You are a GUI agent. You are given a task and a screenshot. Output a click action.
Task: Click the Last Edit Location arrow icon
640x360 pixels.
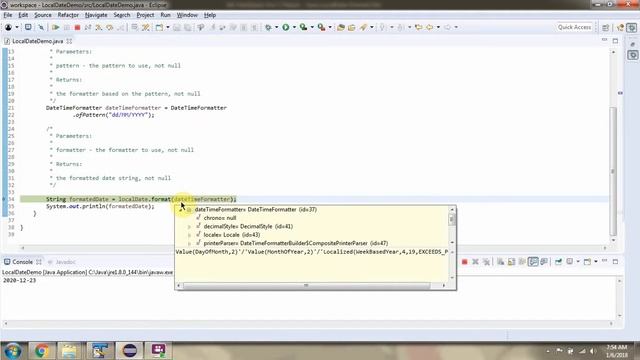pos(419,27)
